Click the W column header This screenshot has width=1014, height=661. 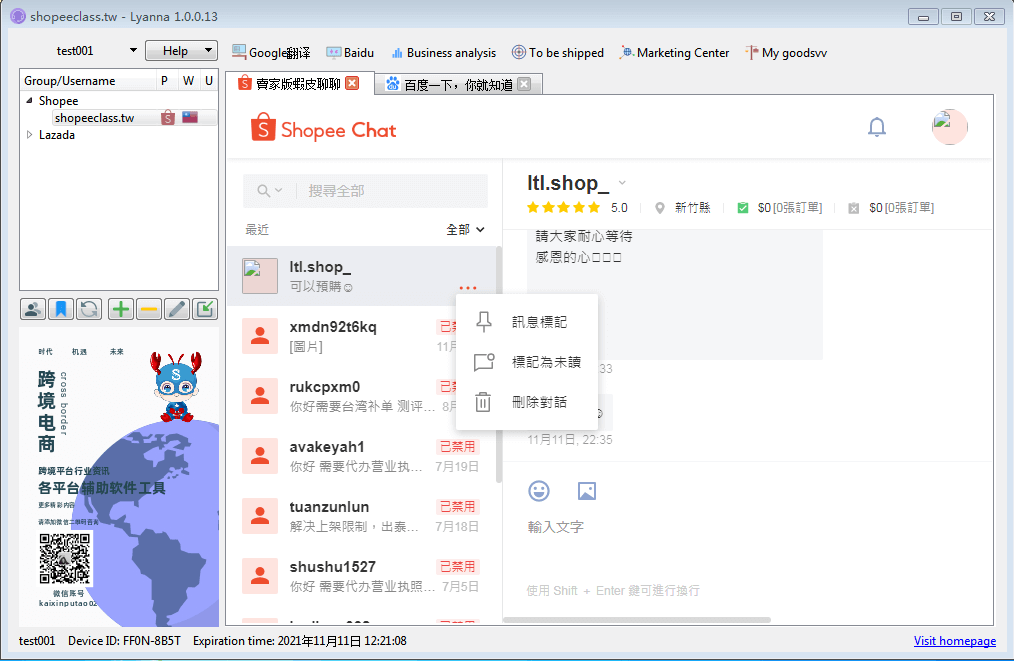[188, 81]
